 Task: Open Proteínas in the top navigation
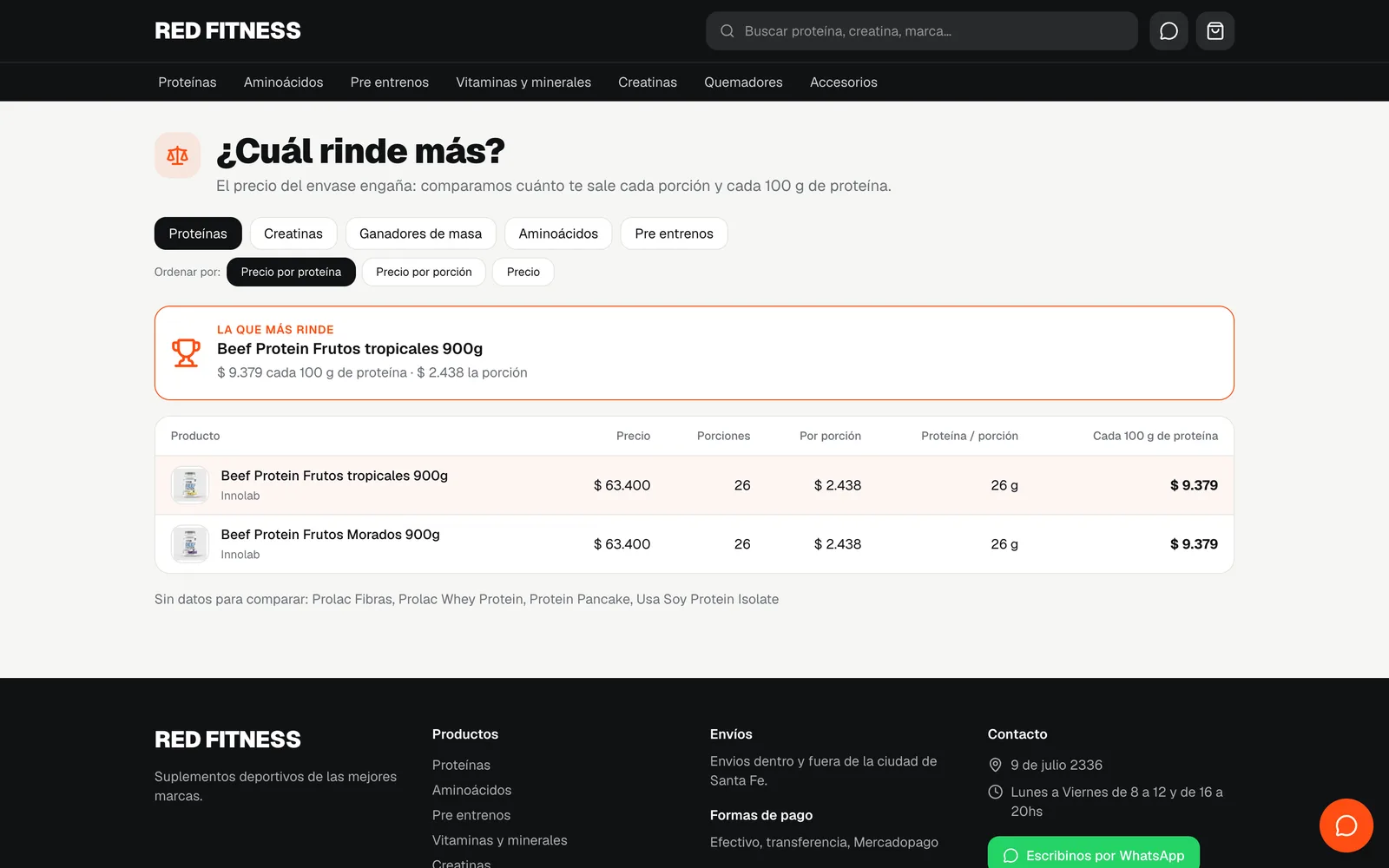[x=188, y=82]
